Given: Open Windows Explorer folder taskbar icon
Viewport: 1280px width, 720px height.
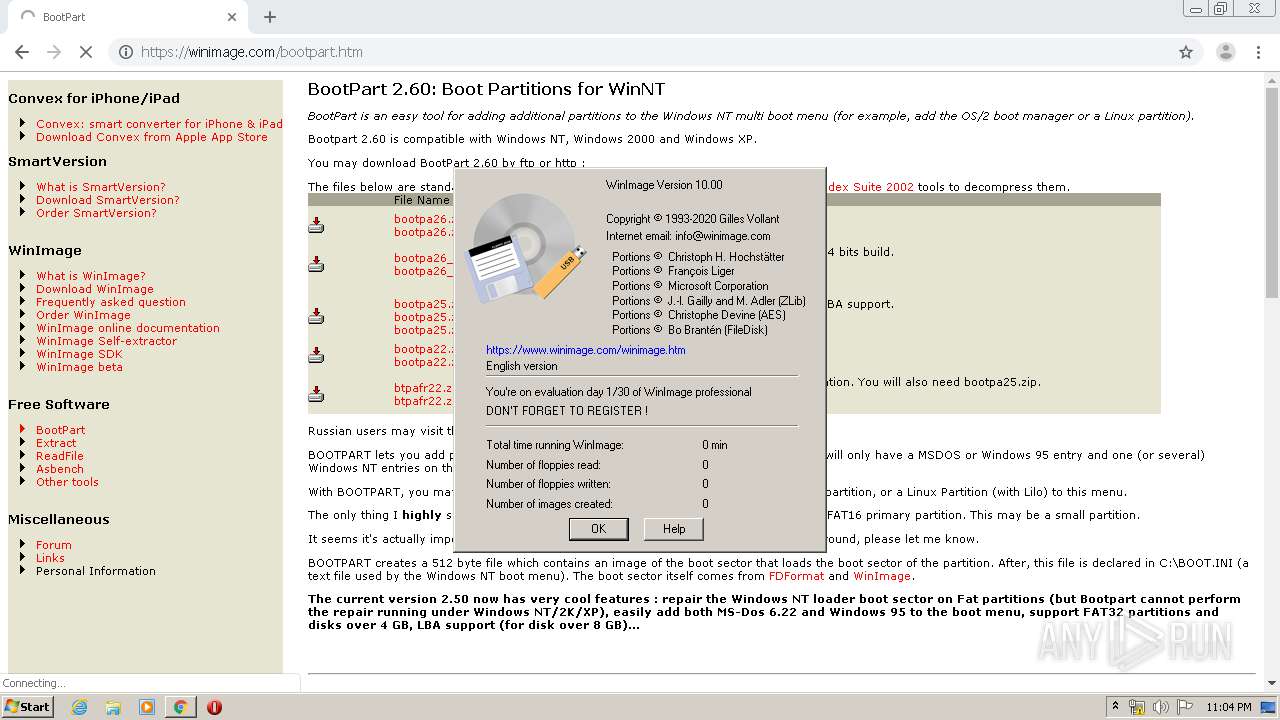Looking at the screenshot, I should click(113, 707).
